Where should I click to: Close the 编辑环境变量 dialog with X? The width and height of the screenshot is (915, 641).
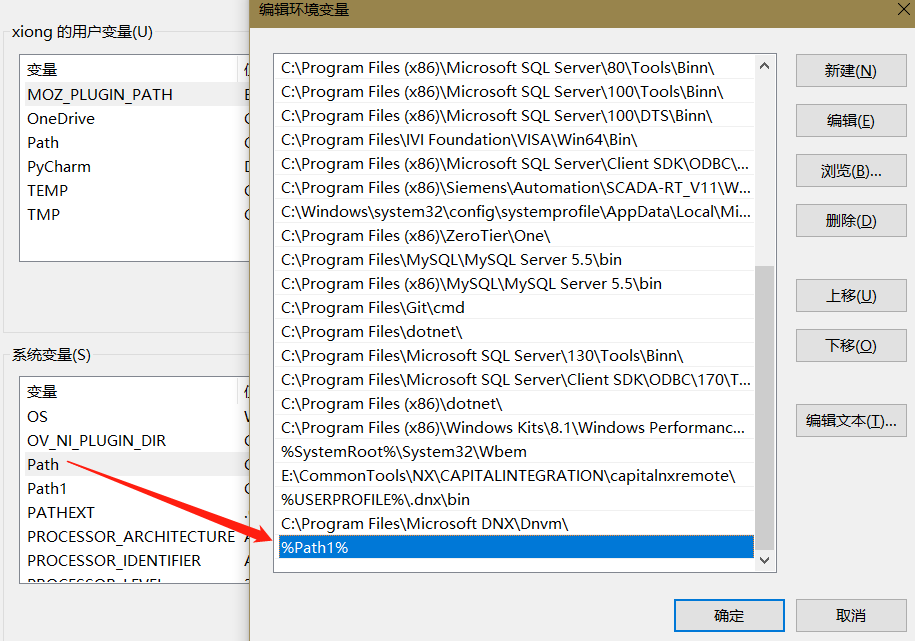(x=903, y=10)
